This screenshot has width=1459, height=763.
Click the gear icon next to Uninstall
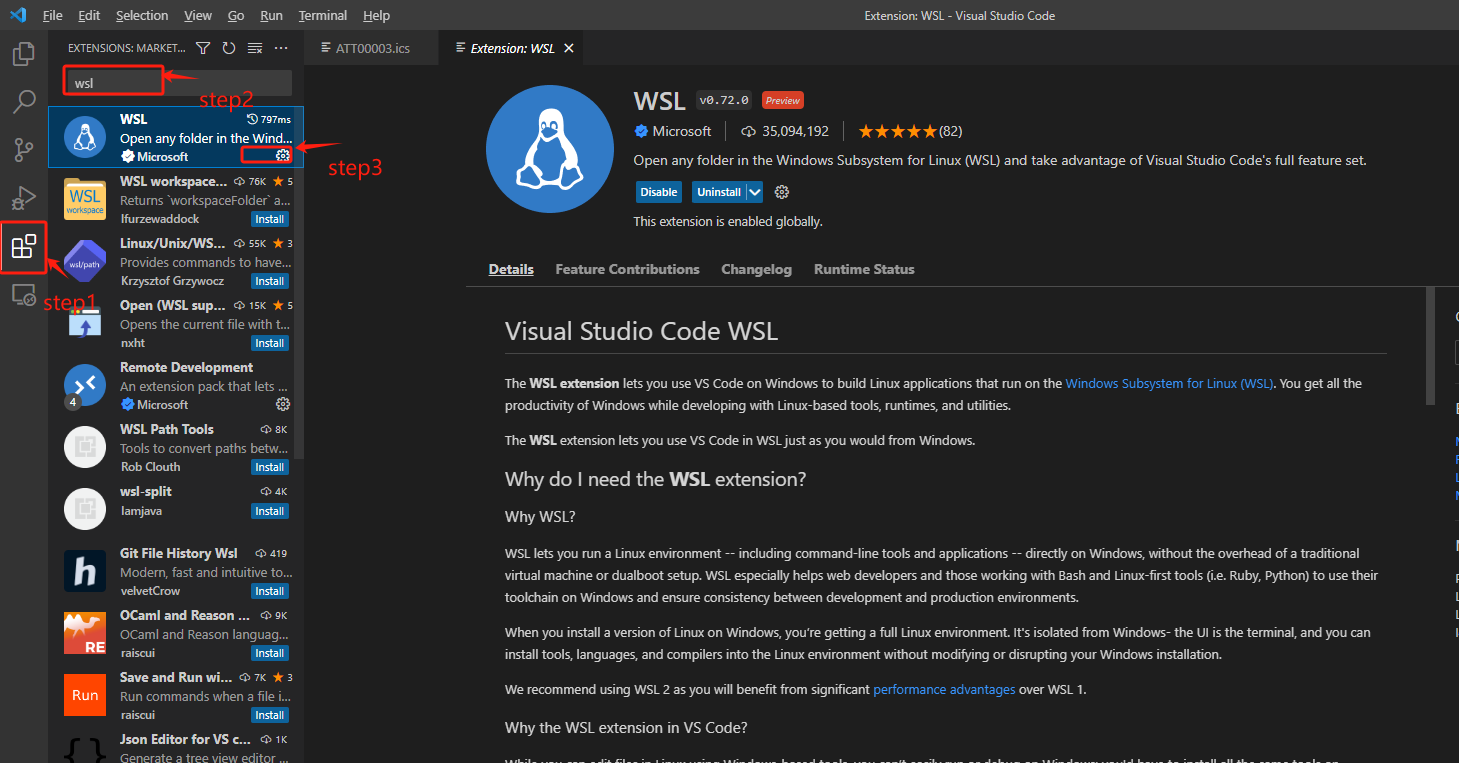(x=781, y=191)
